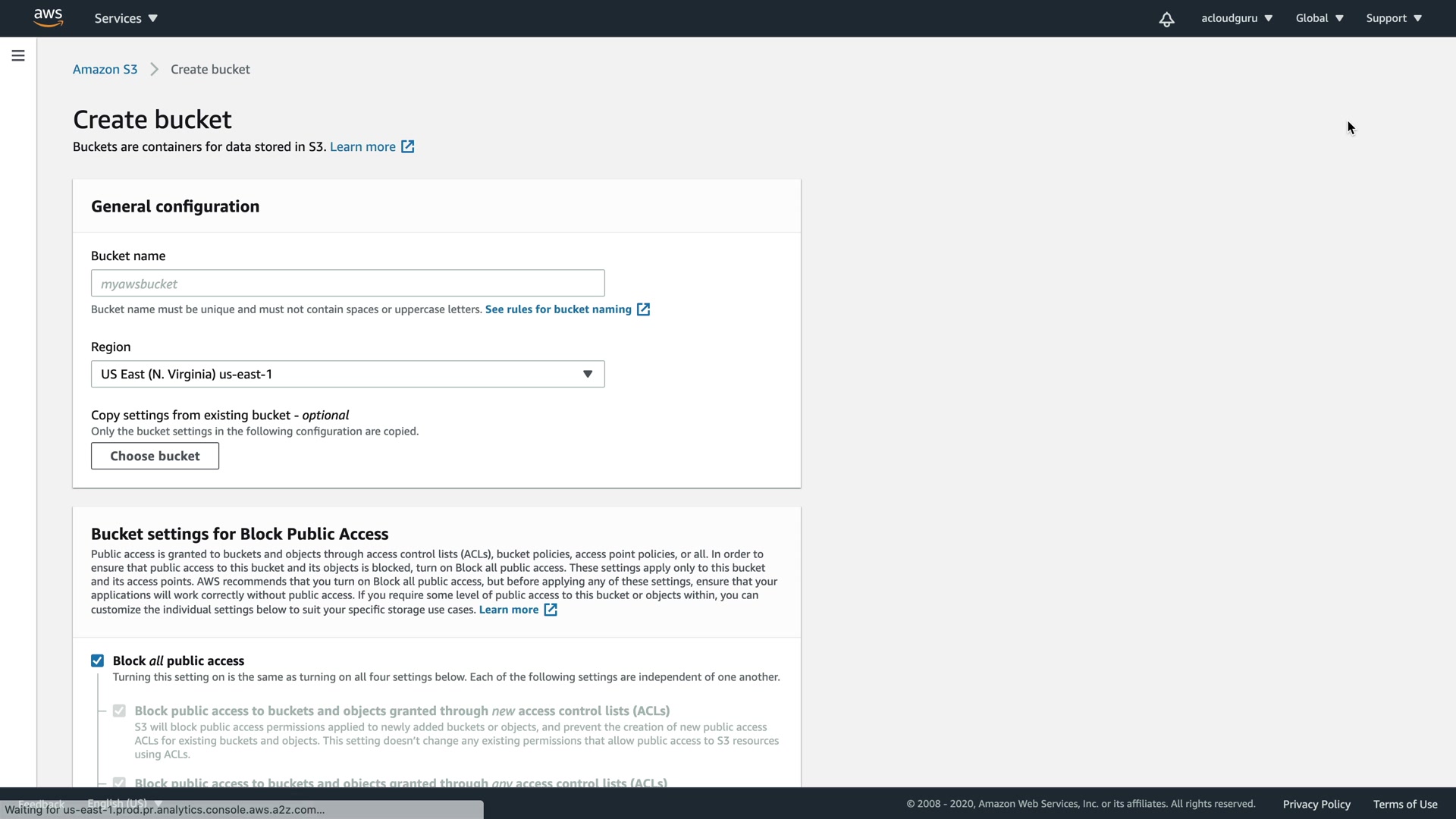
Task: Open the notifications bell icon
Action: pyautogui.click(x=1166, y=19)
